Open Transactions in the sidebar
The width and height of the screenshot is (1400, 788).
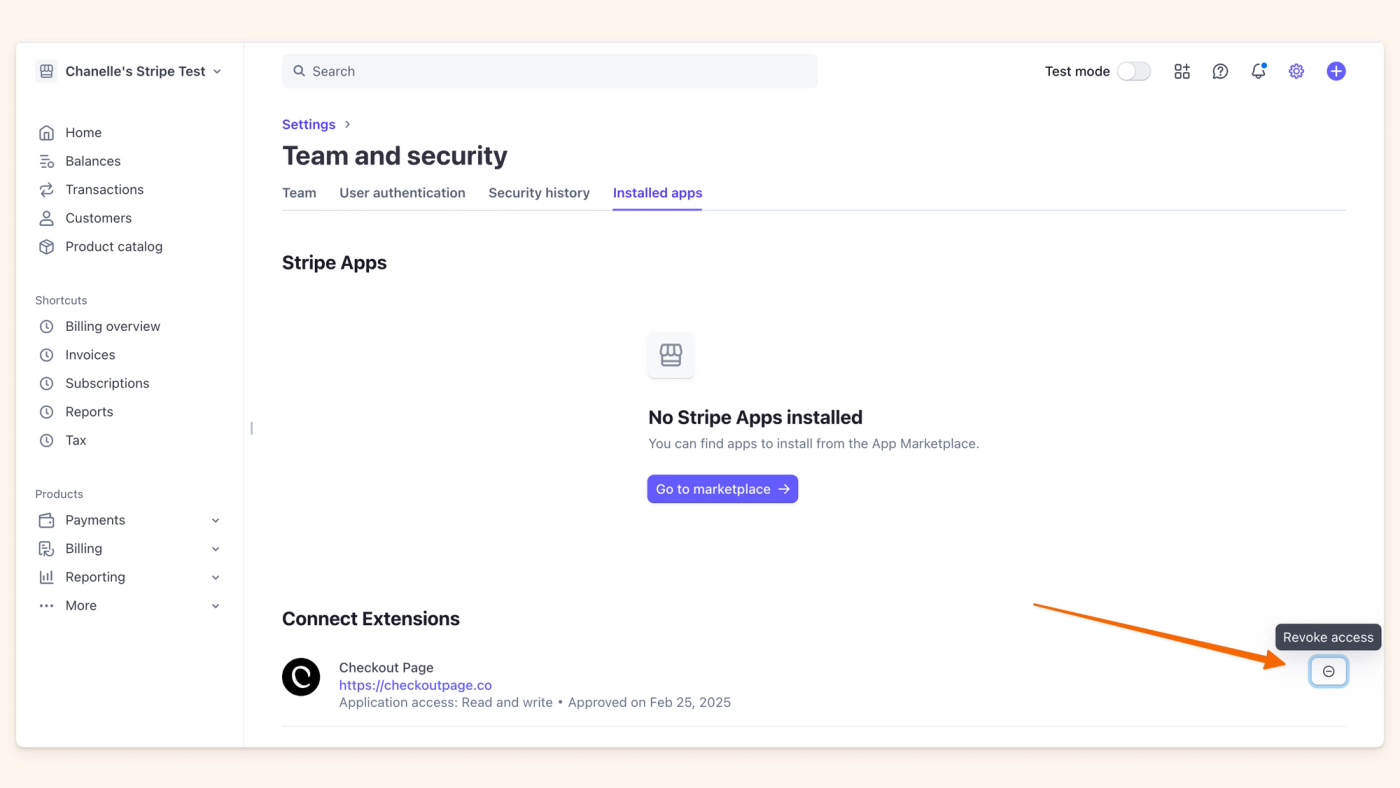click(x=104, y=190)
